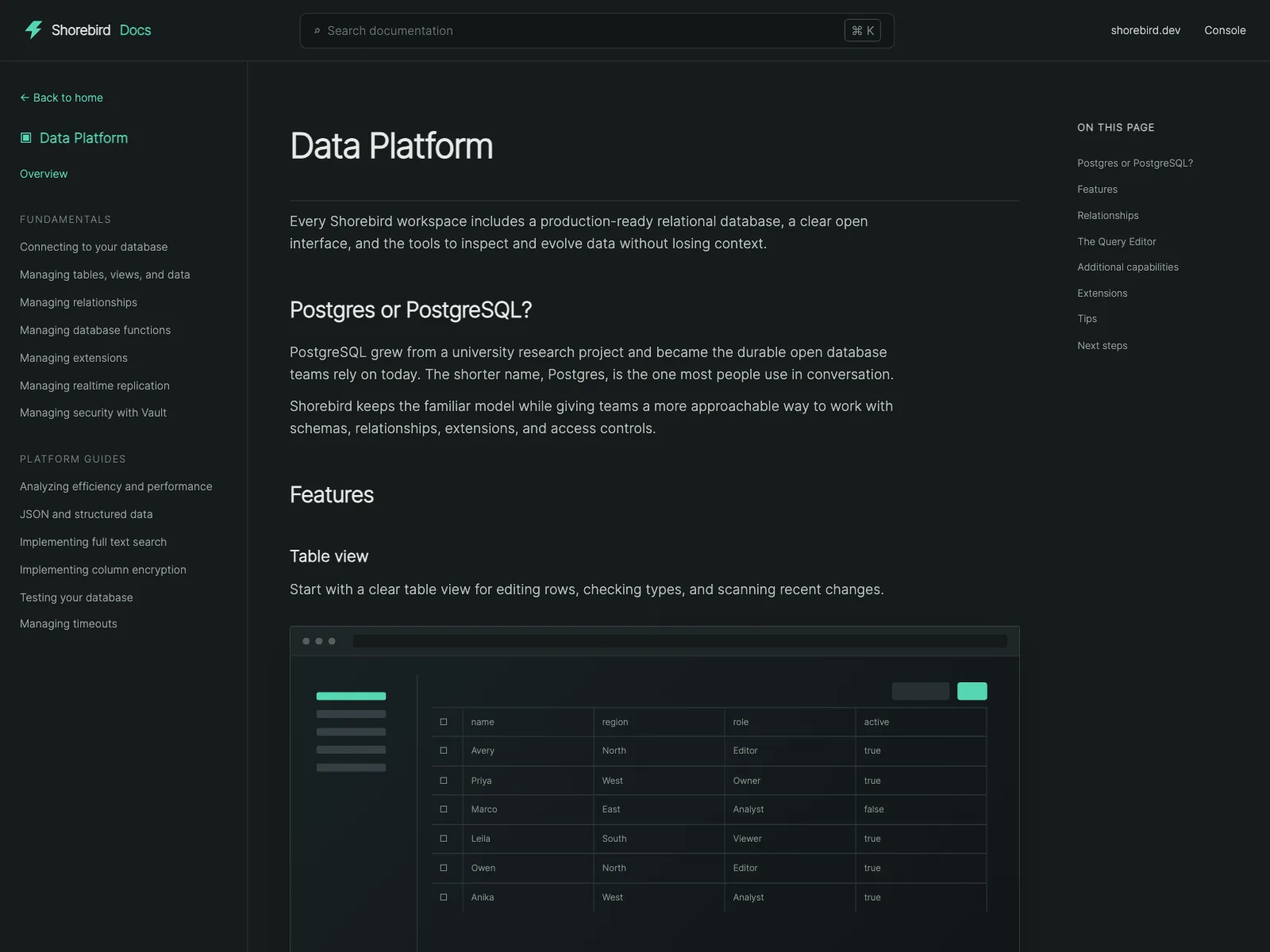The width and height of the screenshot is (1270, 952).
Task: Open Managing database functions page
Action: point(95,330)
